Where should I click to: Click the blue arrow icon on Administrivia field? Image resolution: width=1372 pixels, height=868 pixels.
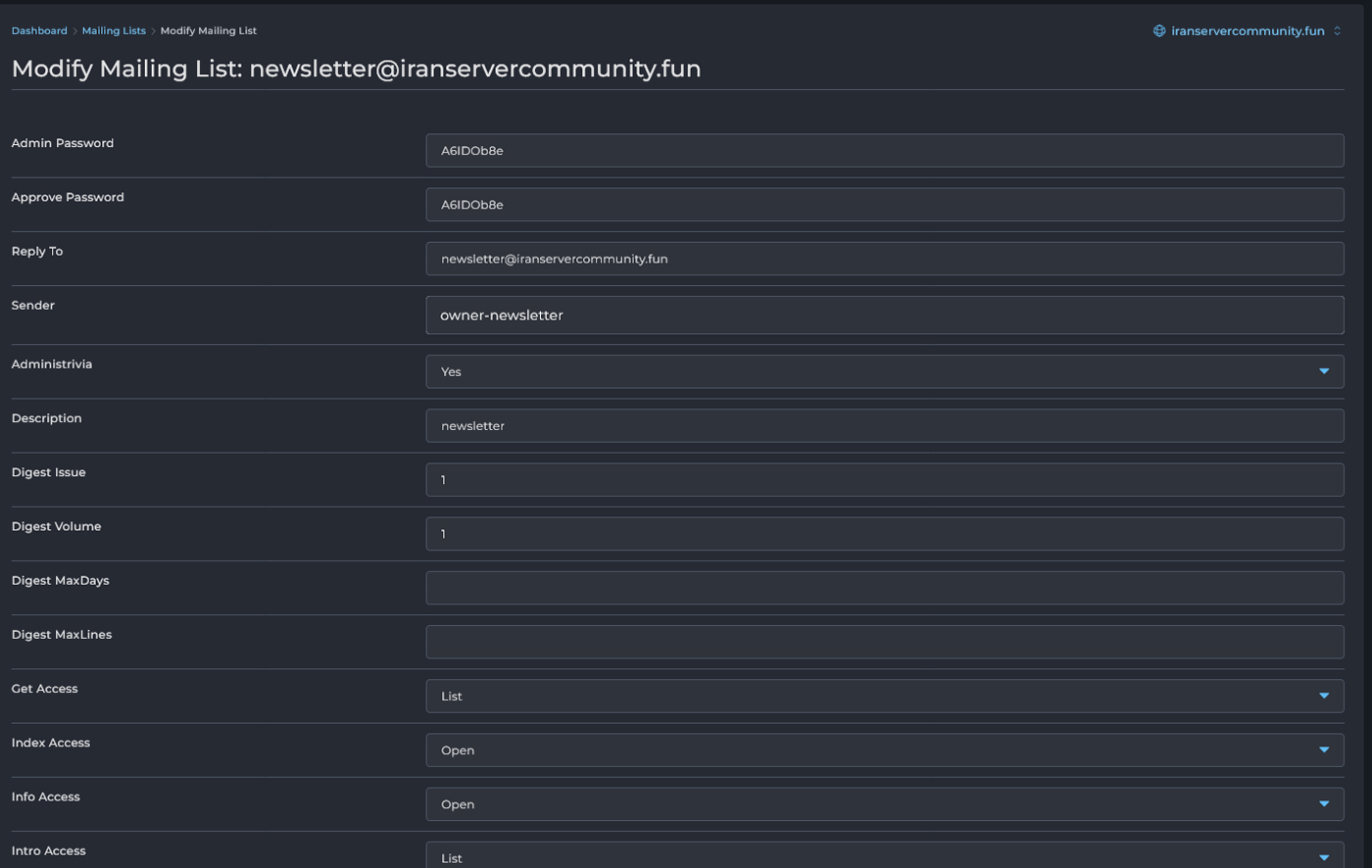tap(1326, 371)
